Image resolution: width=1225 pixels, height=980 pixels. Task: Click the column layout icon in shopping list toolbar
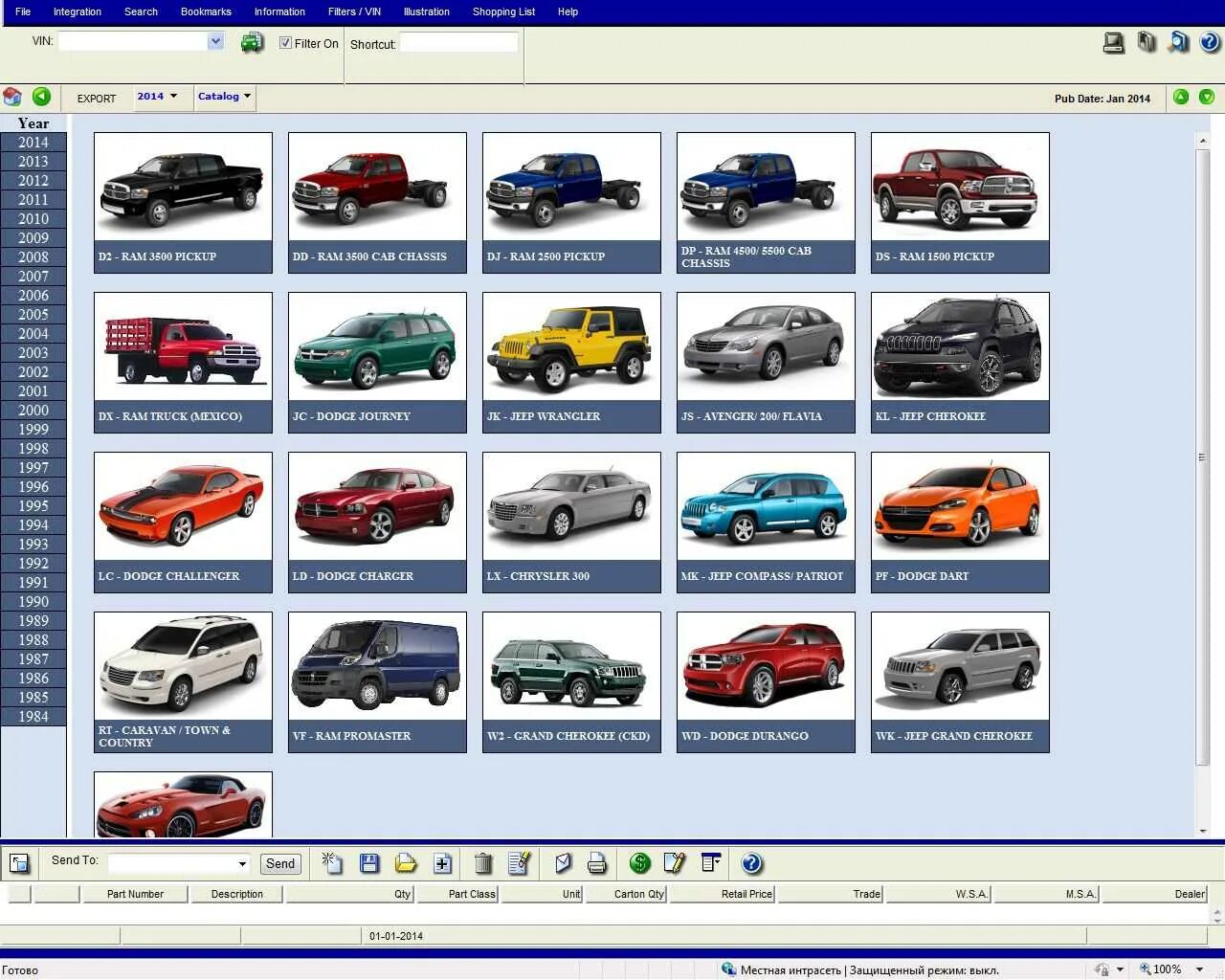pos(711,862)
